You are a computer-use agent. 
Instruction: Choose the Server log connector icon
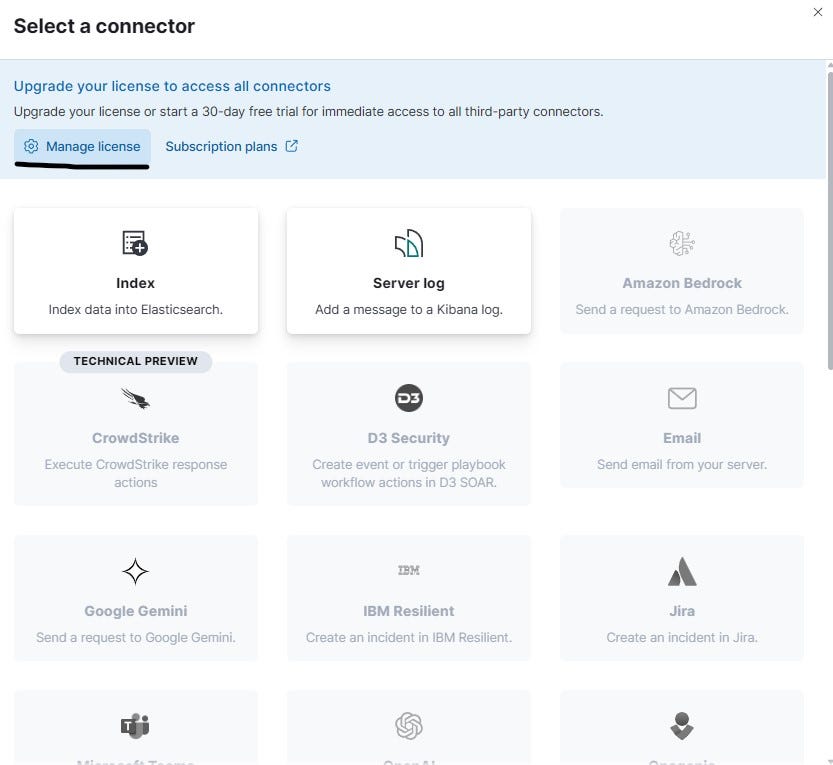click(x=409, y=243)
